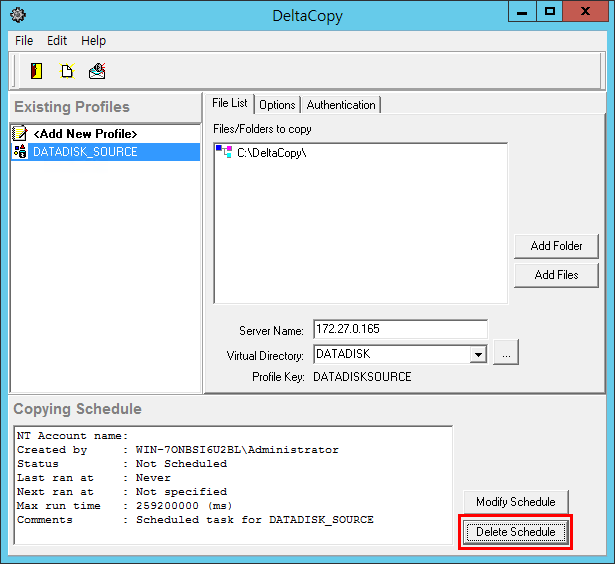Click the exit door icon in toolbar
Viewport: 615px width, 564px height.
click(x=37, y=71)
